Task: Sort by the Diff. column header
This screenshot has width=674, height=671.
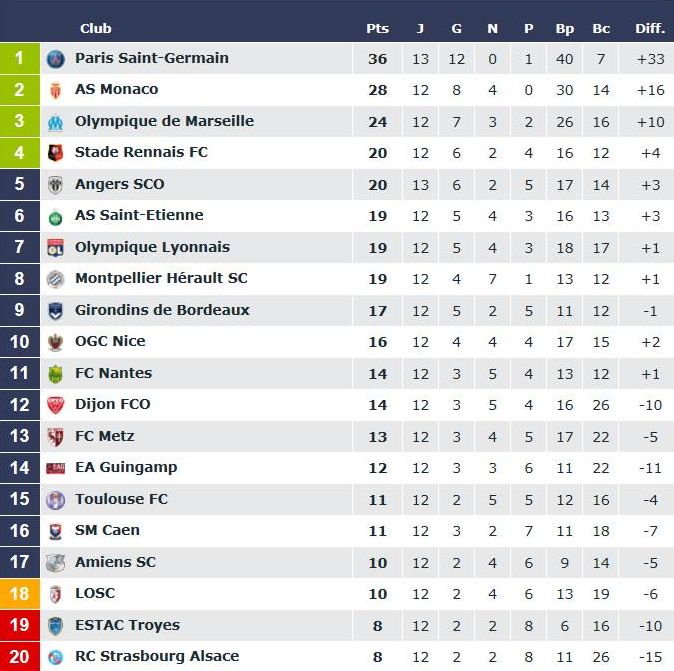Action: tap(650, 29)
